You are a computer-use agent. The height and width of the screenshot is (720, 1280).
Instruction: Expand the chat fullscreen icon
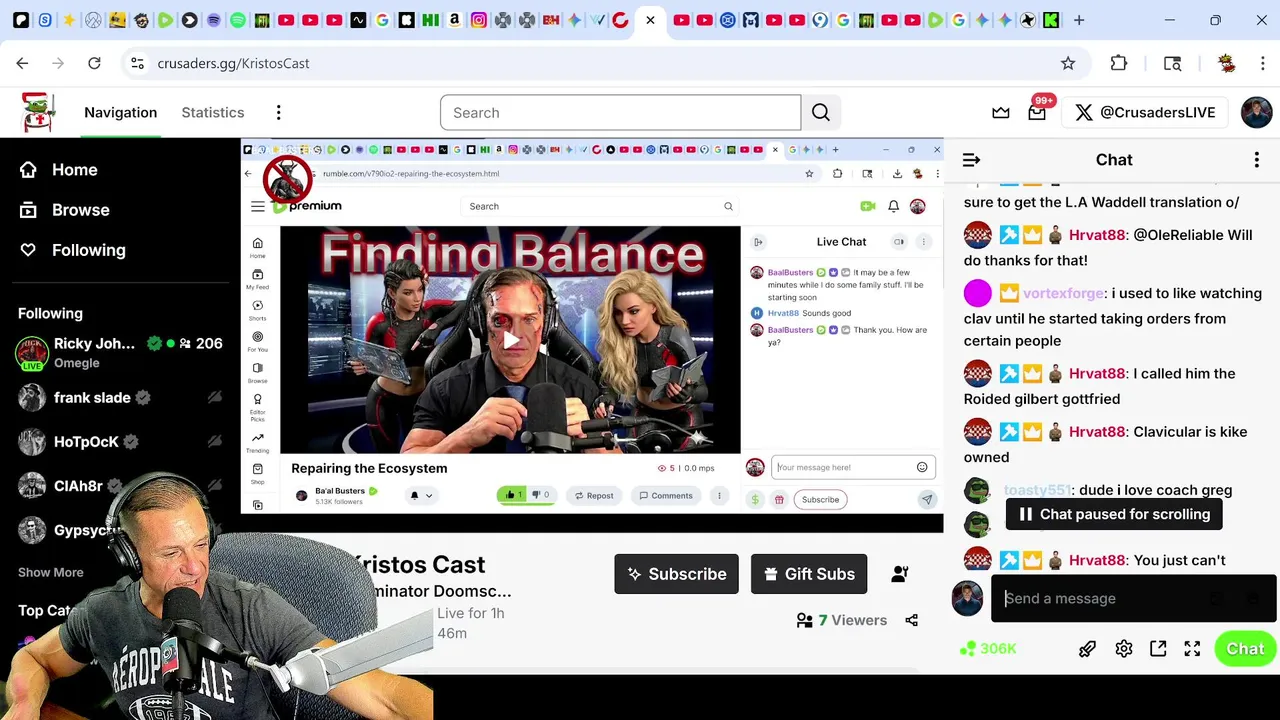point(1192,649)
